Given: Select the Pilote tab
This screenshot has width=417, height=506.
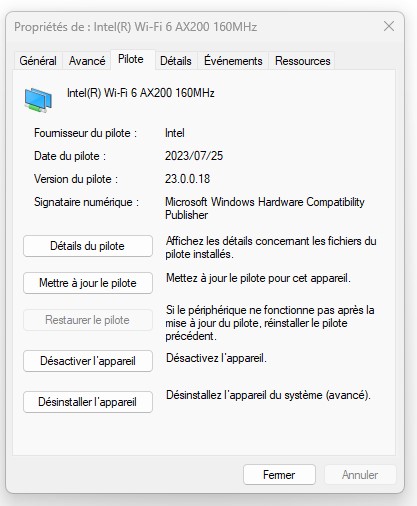Looking at the screenshot, I should 131,59.
